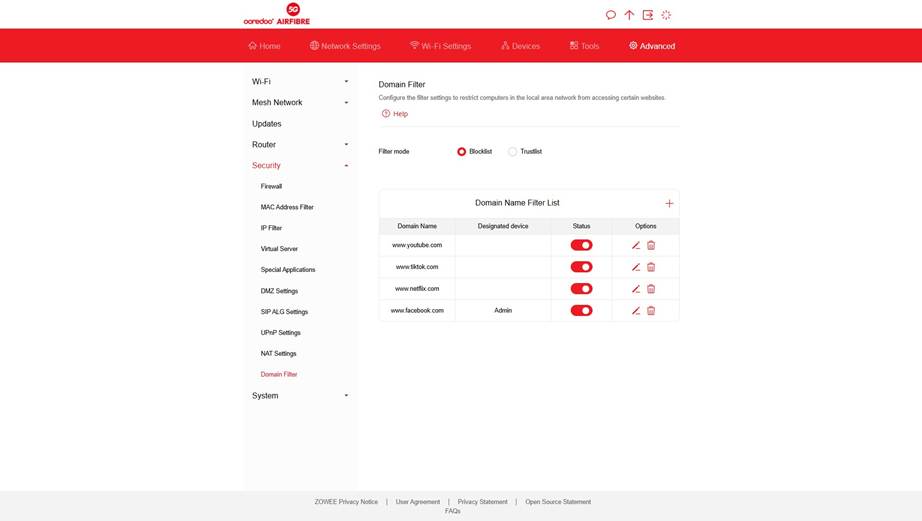Viewport: 922px width, 521px height.
Task: Delete the www.facebook.com filter entry
Action: [651, 310]
